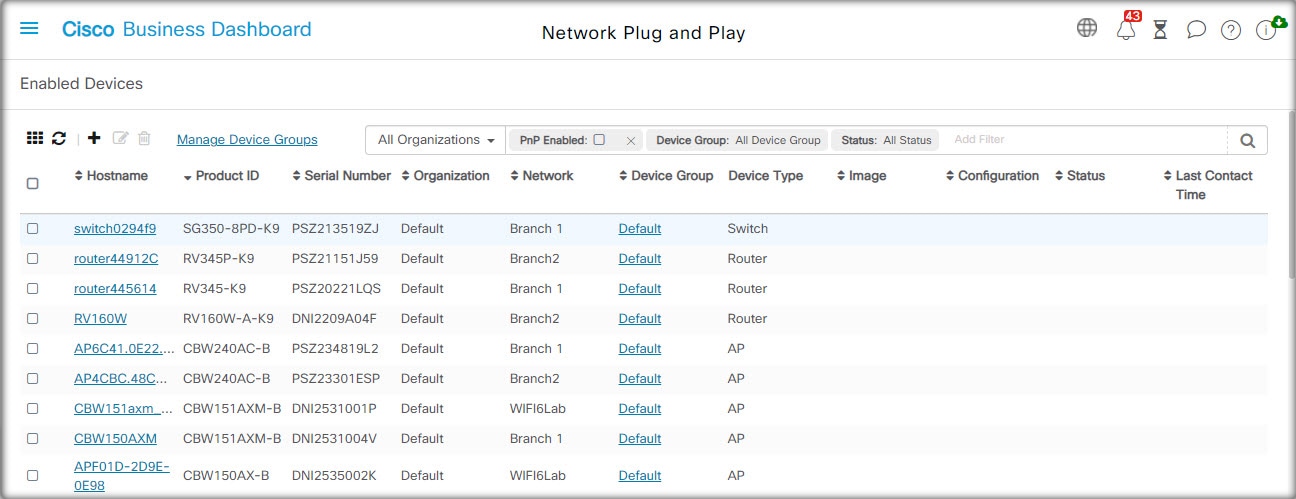Click the search magnifier button

click(1247, 140)
